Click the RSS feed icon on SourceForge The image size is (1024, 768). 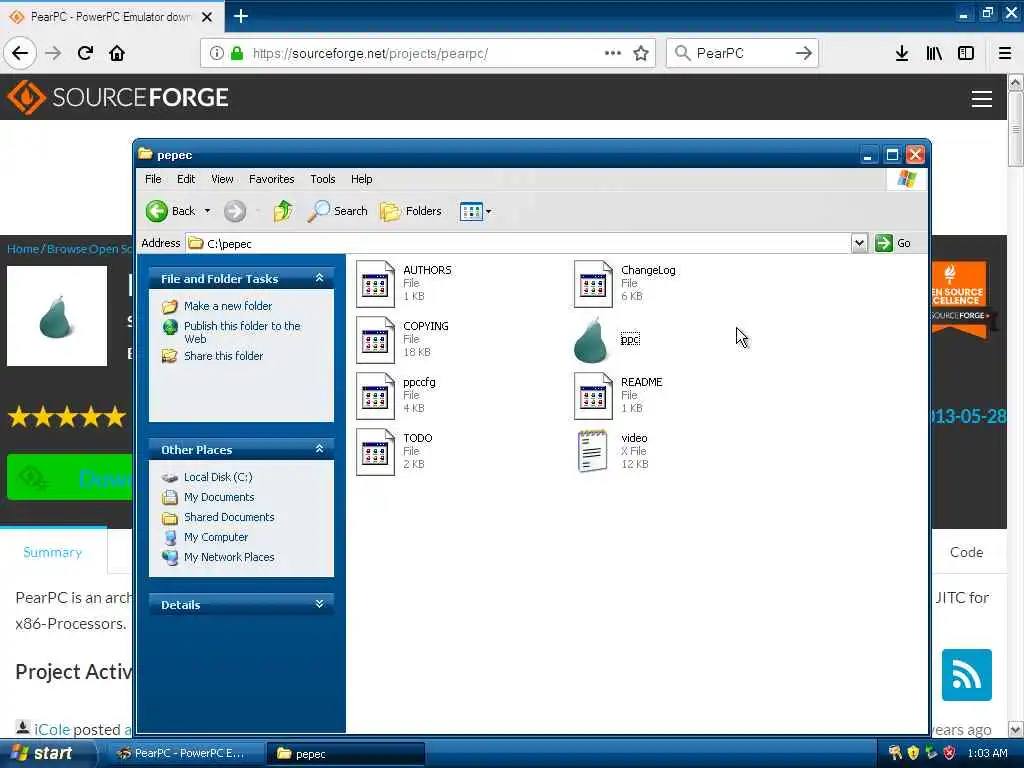[x=967, y=675]
